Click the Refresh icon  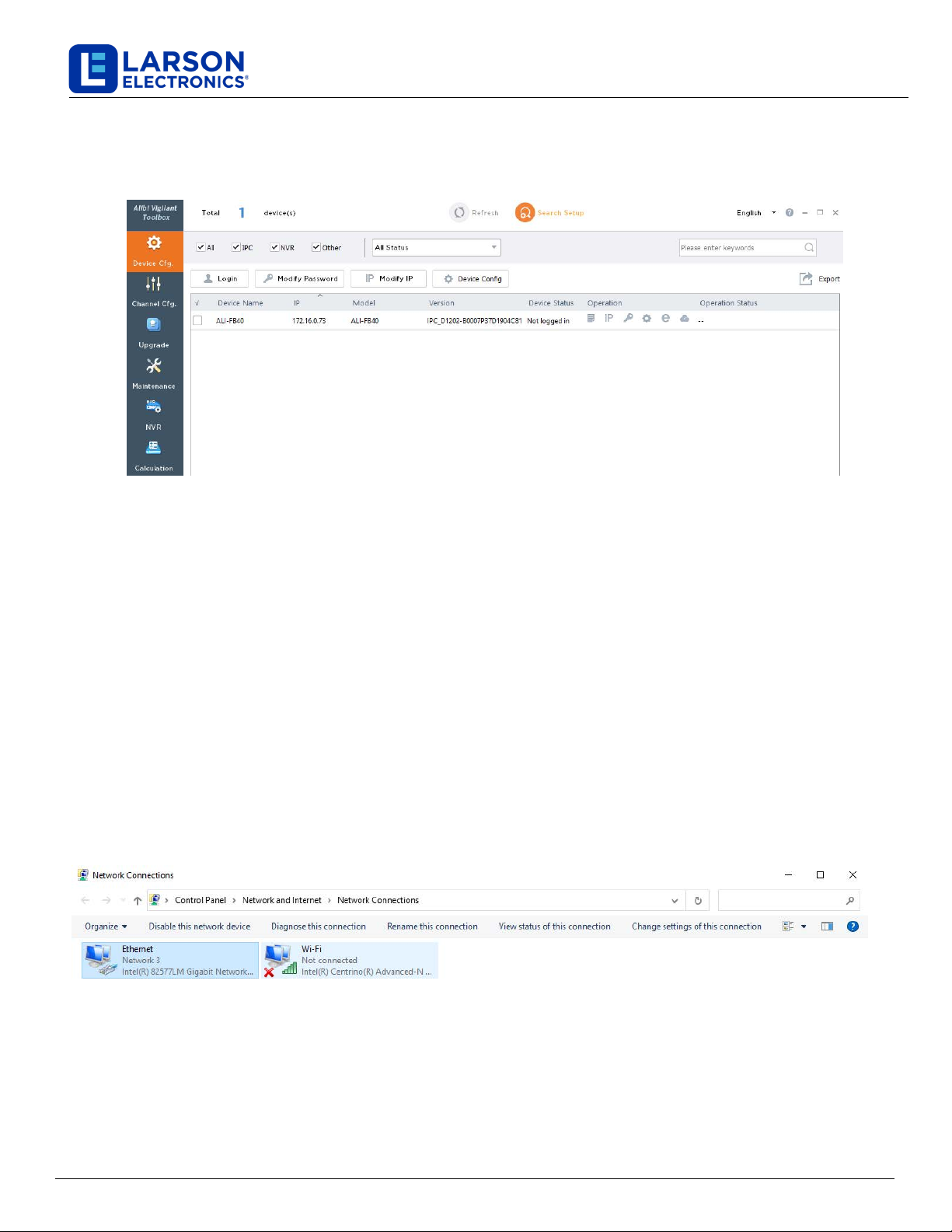[459, 213]
